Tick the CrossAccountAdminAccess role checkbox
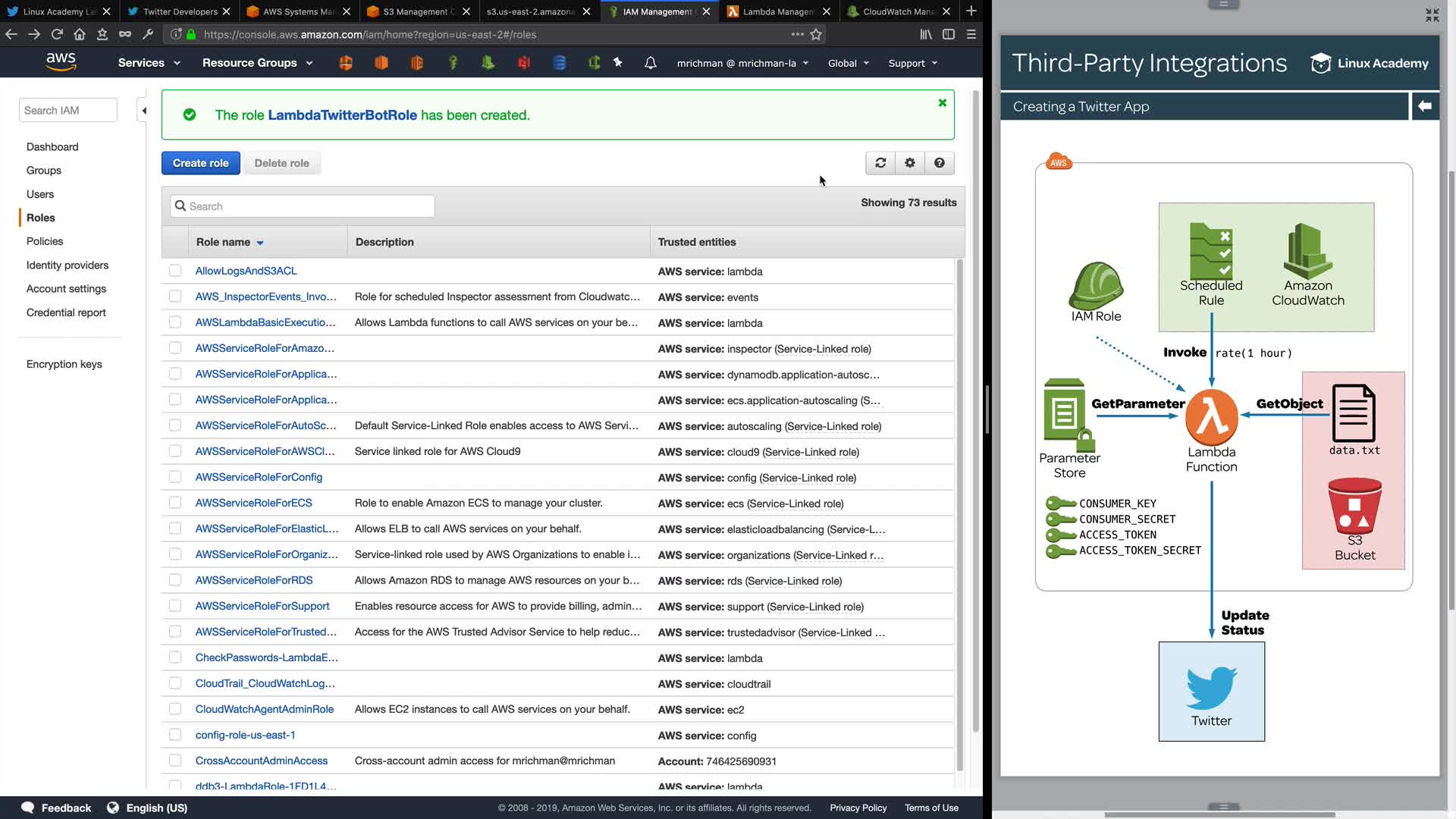The width and height of the screenshot is (1456, 819). click(x=175, y=761)
